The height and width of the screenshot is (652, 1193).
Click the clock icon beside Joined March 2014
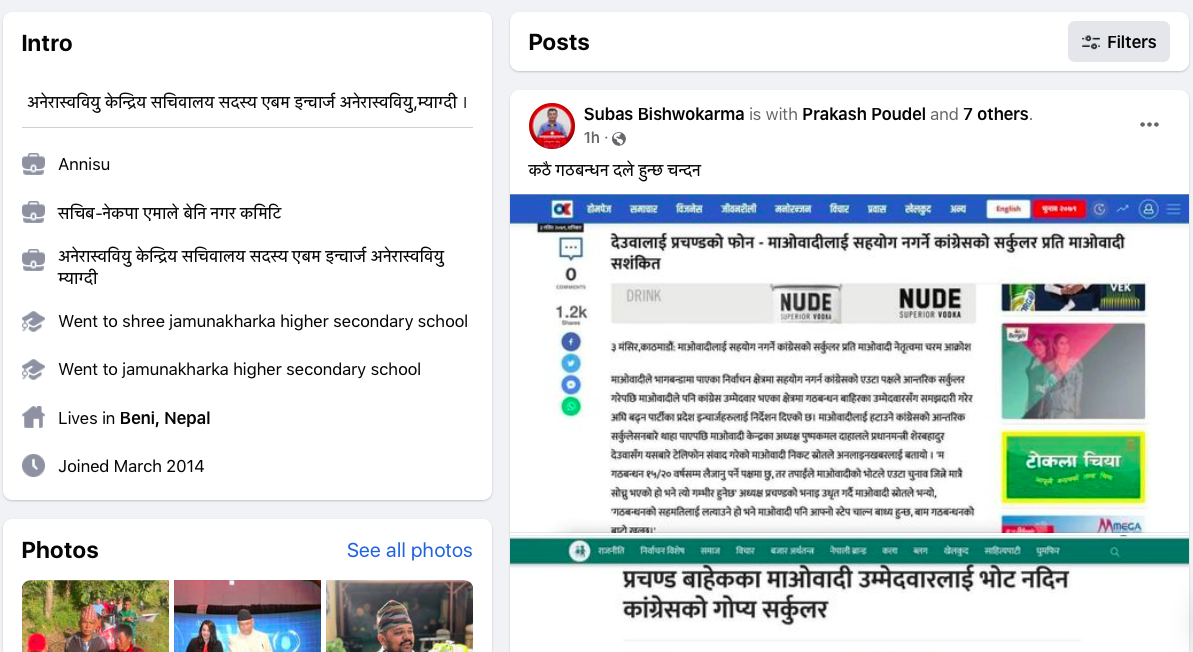tap(33, 466)
